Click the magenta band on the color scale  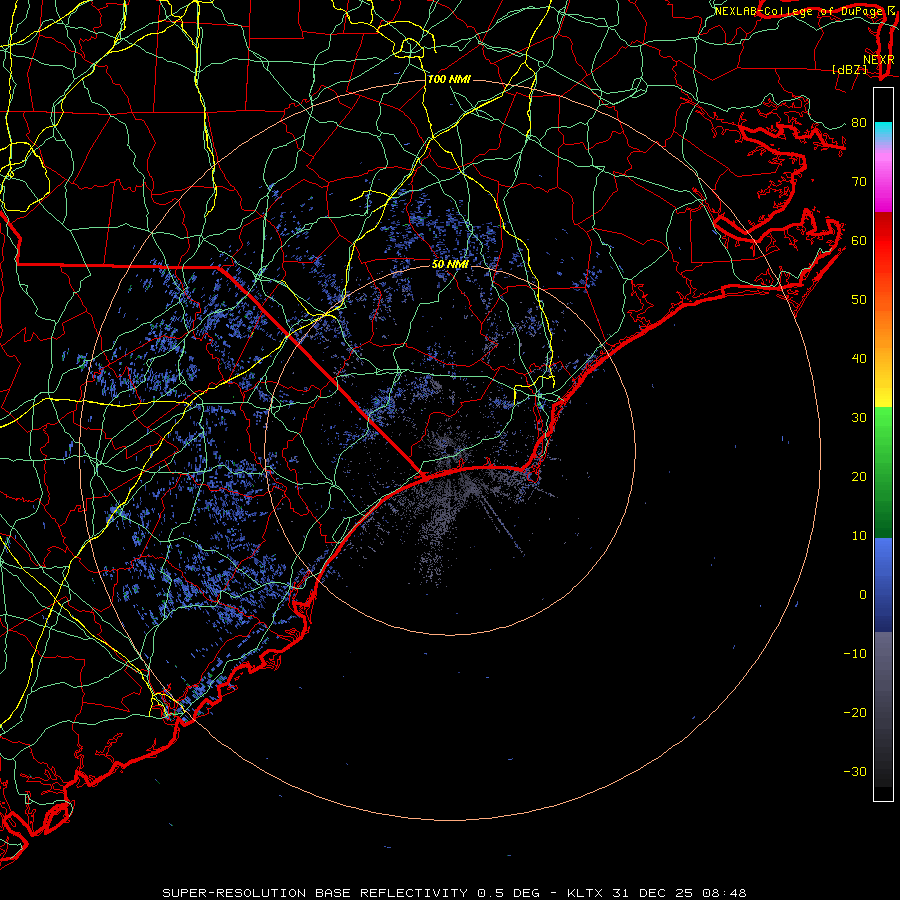pyautogui.click(x=883, y=183)
